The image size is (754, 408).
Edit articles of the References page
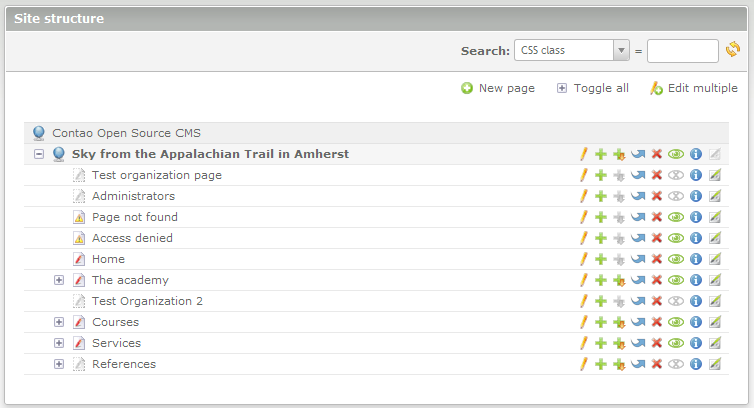pyautogui.click(x=715, y=364)
